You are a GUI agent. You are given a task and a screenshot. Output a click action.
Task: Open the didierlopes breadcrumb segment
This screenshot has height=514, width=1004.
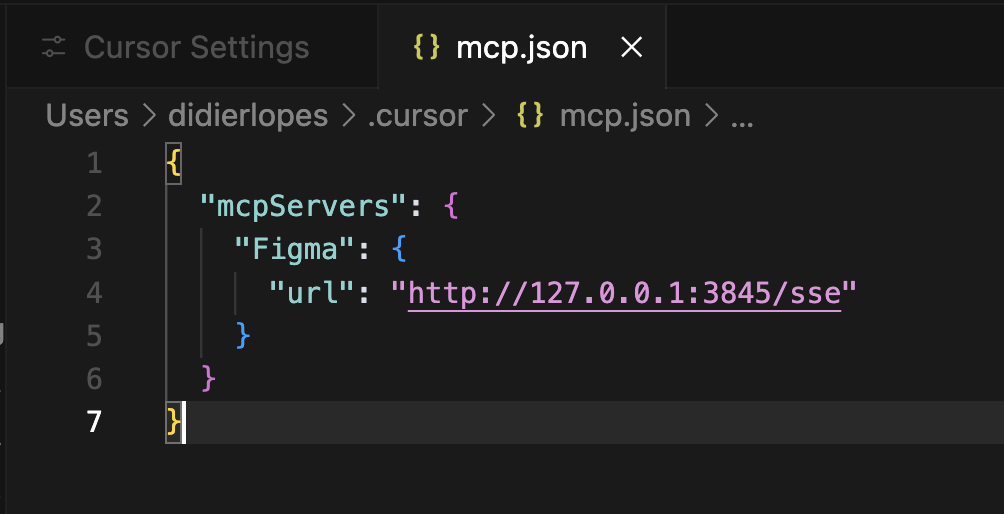click(x=248, y=116)
